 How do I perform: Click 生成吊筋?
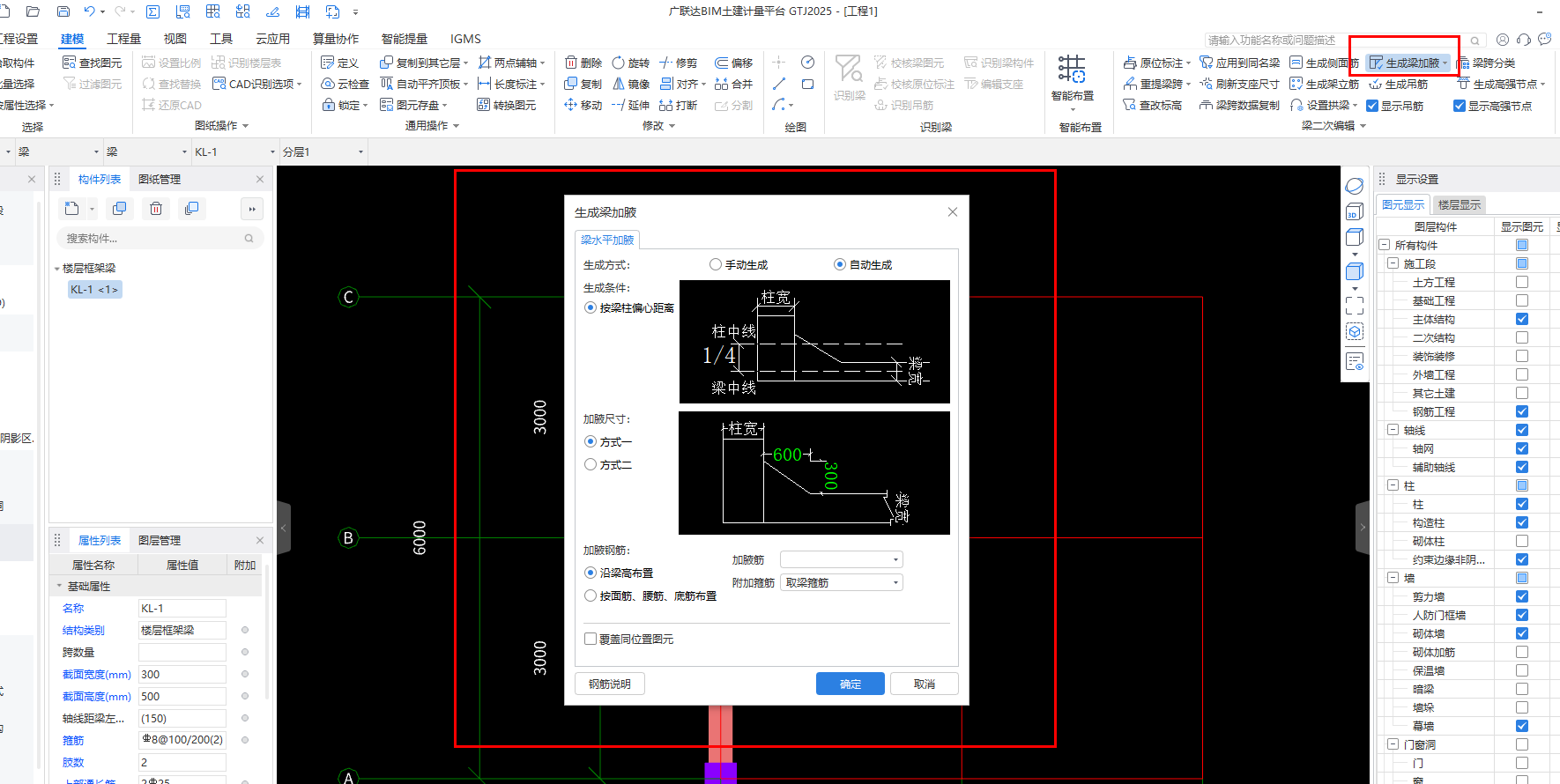point(1398,84)
